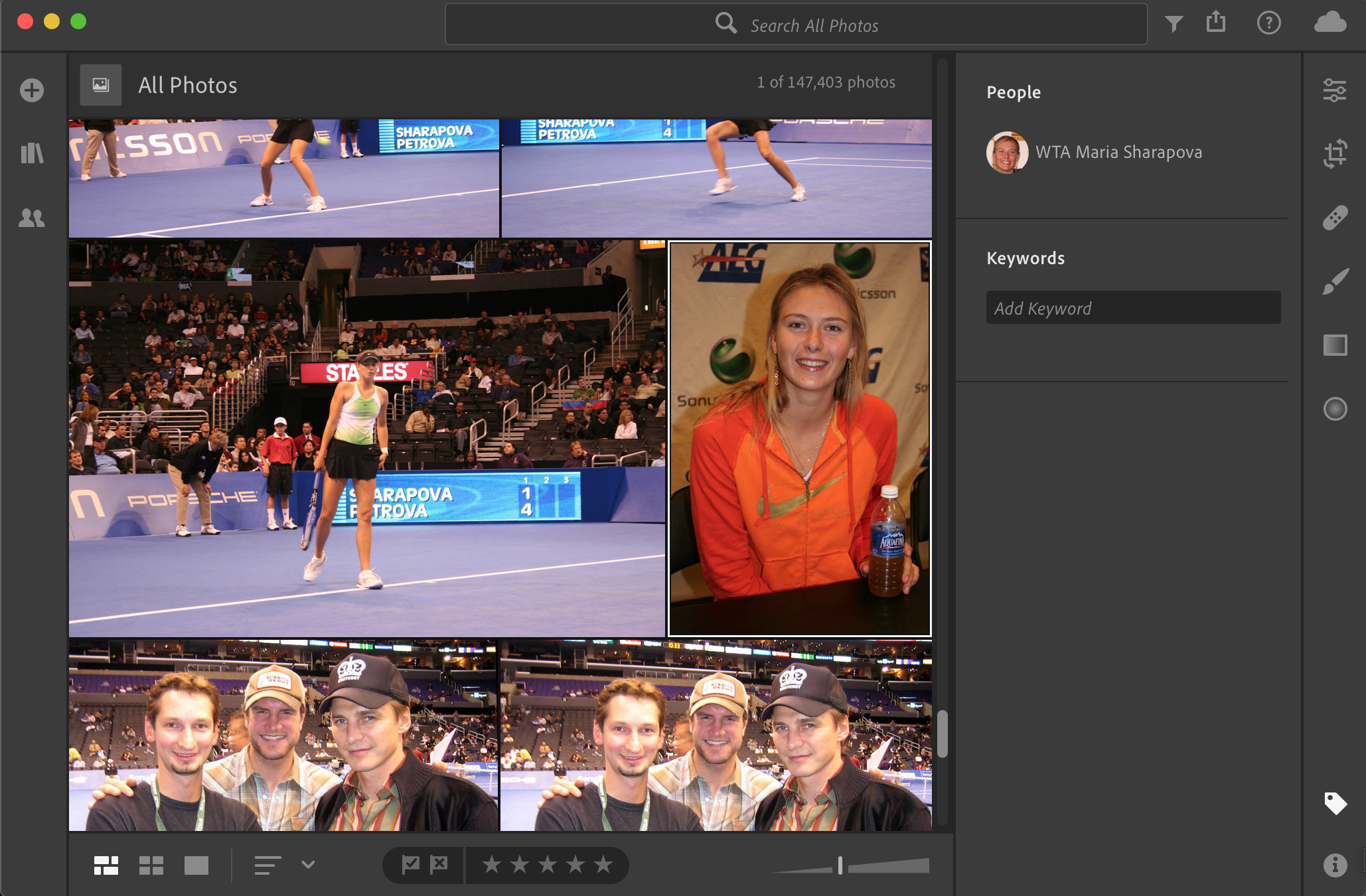The image size is (1366, 896).
Task: Select the Staples crowd tennis court photo
Action: pyautogui.click(x=367, y=439)
